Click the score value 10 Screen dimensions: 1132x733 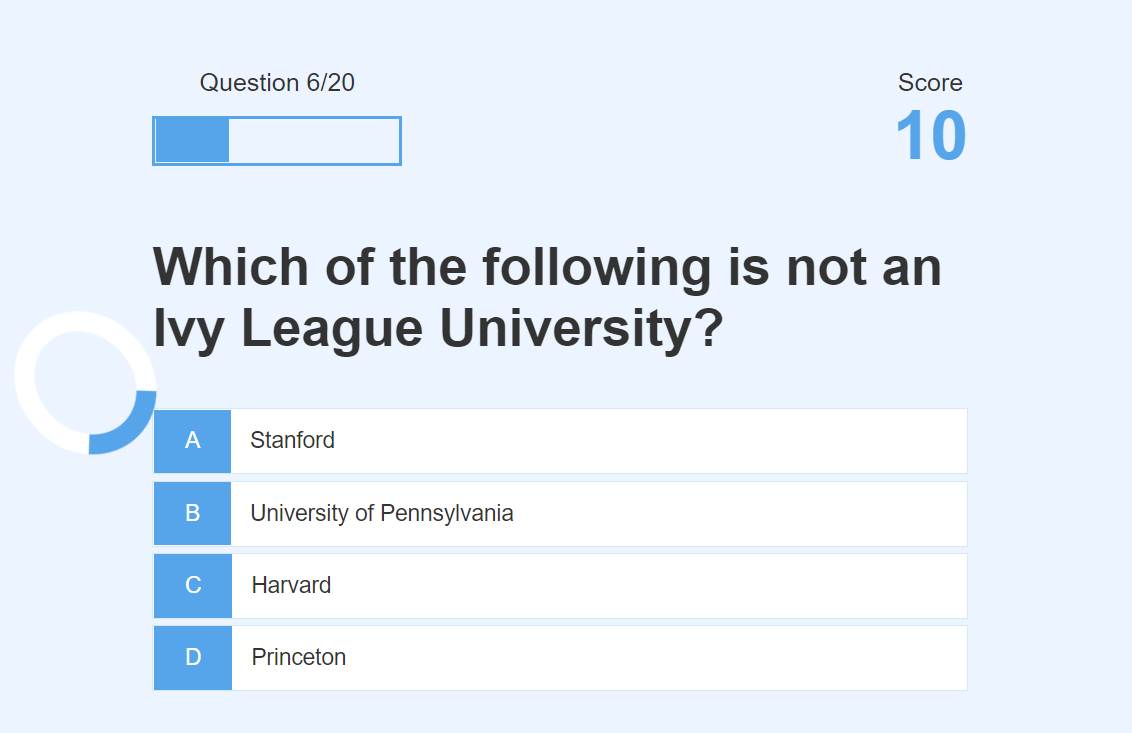click(930, 137)
